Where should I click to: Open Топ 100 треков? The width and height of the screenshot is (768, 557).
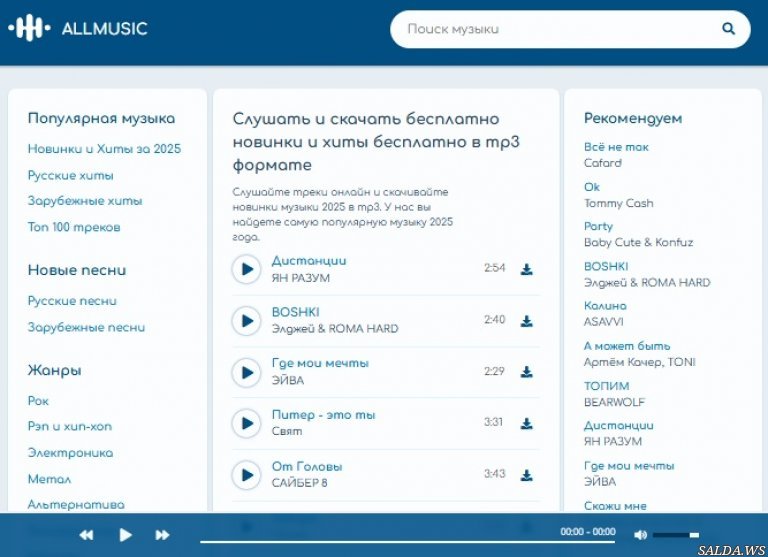click(x=74, y=227)
